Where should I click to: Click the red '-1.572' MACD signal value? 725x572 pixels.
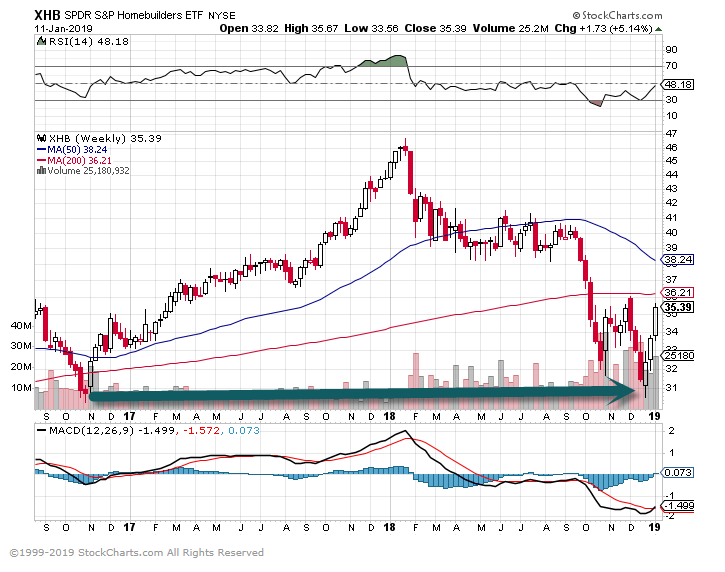point(201,431)
